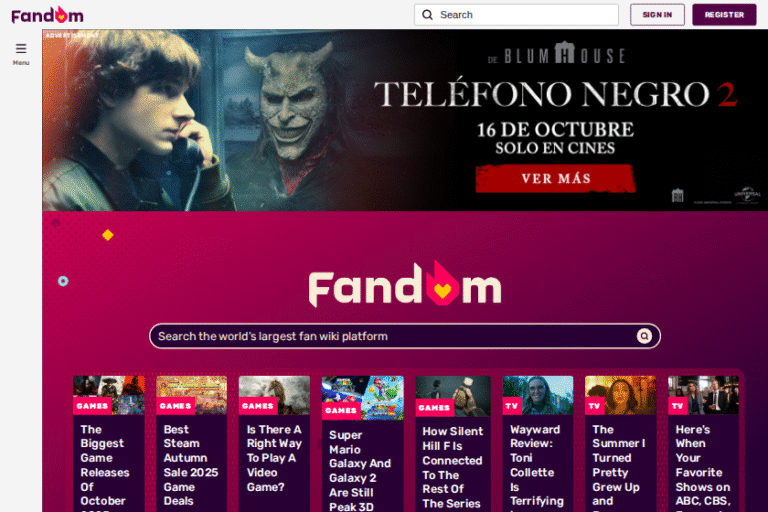Open How Silent Hill F Is Connected article

(453, 467)
